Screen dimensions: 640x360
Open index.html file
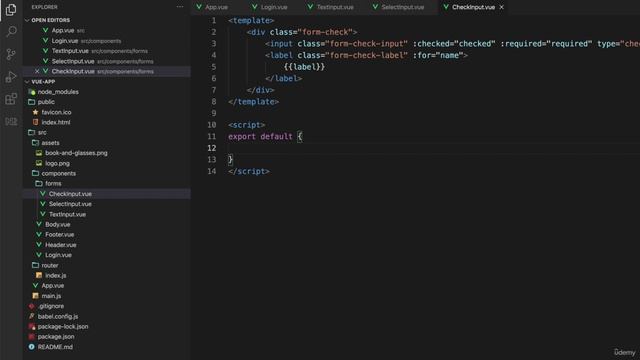pyautogui.click(x=56, y=122)
